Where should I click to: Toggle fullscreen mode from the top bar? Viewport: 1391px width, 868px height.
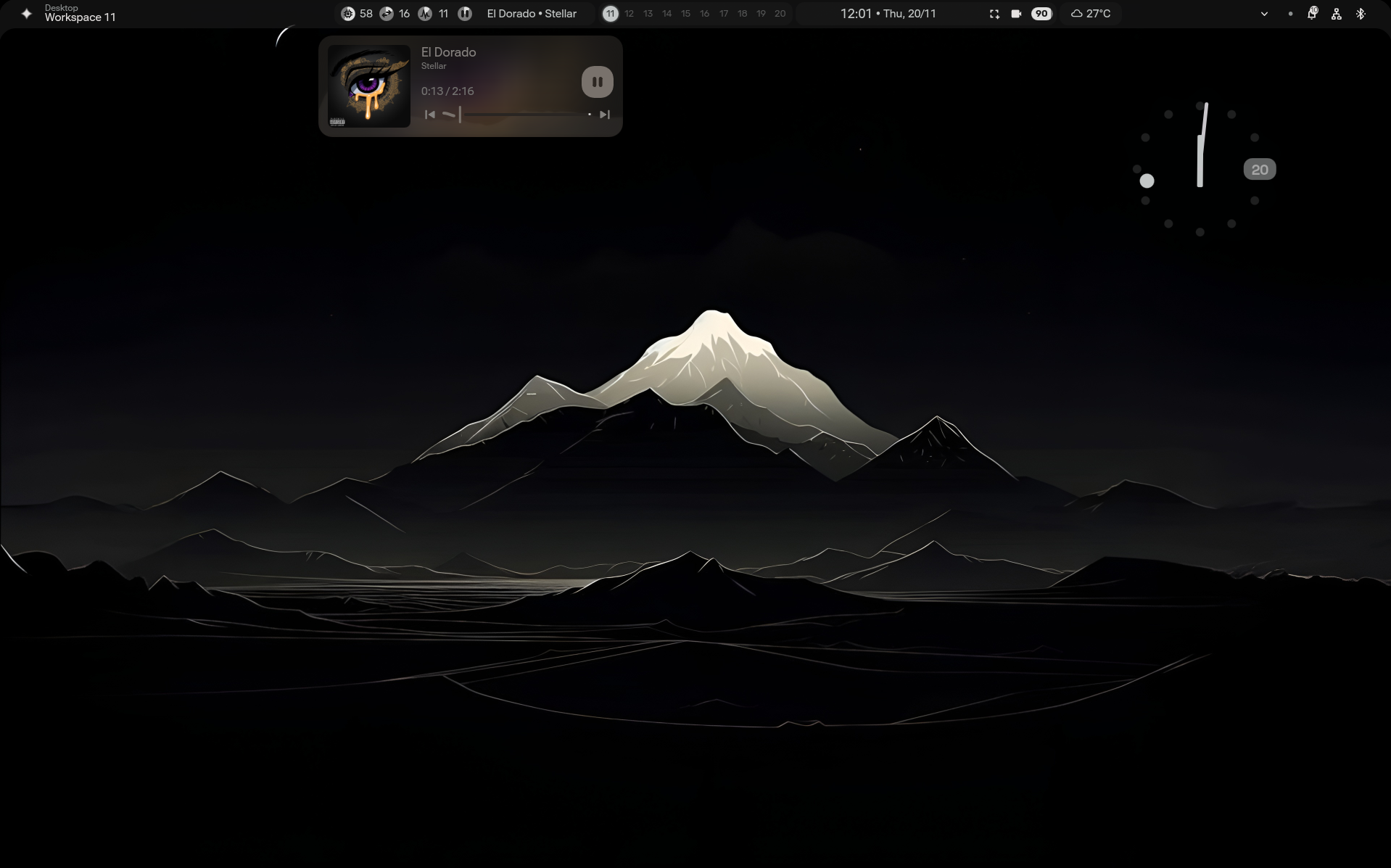[994, 13]
